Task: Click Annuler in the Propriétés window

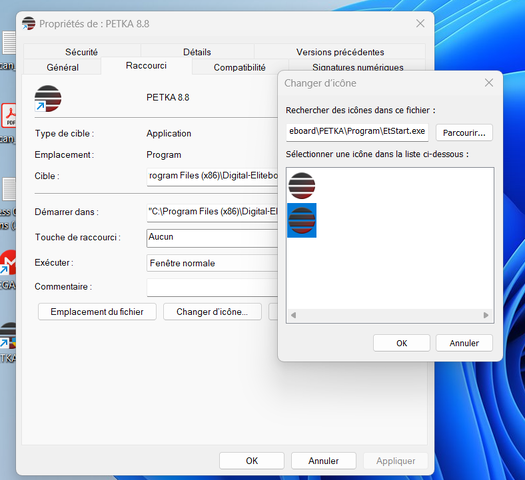Action: point(323,461)
